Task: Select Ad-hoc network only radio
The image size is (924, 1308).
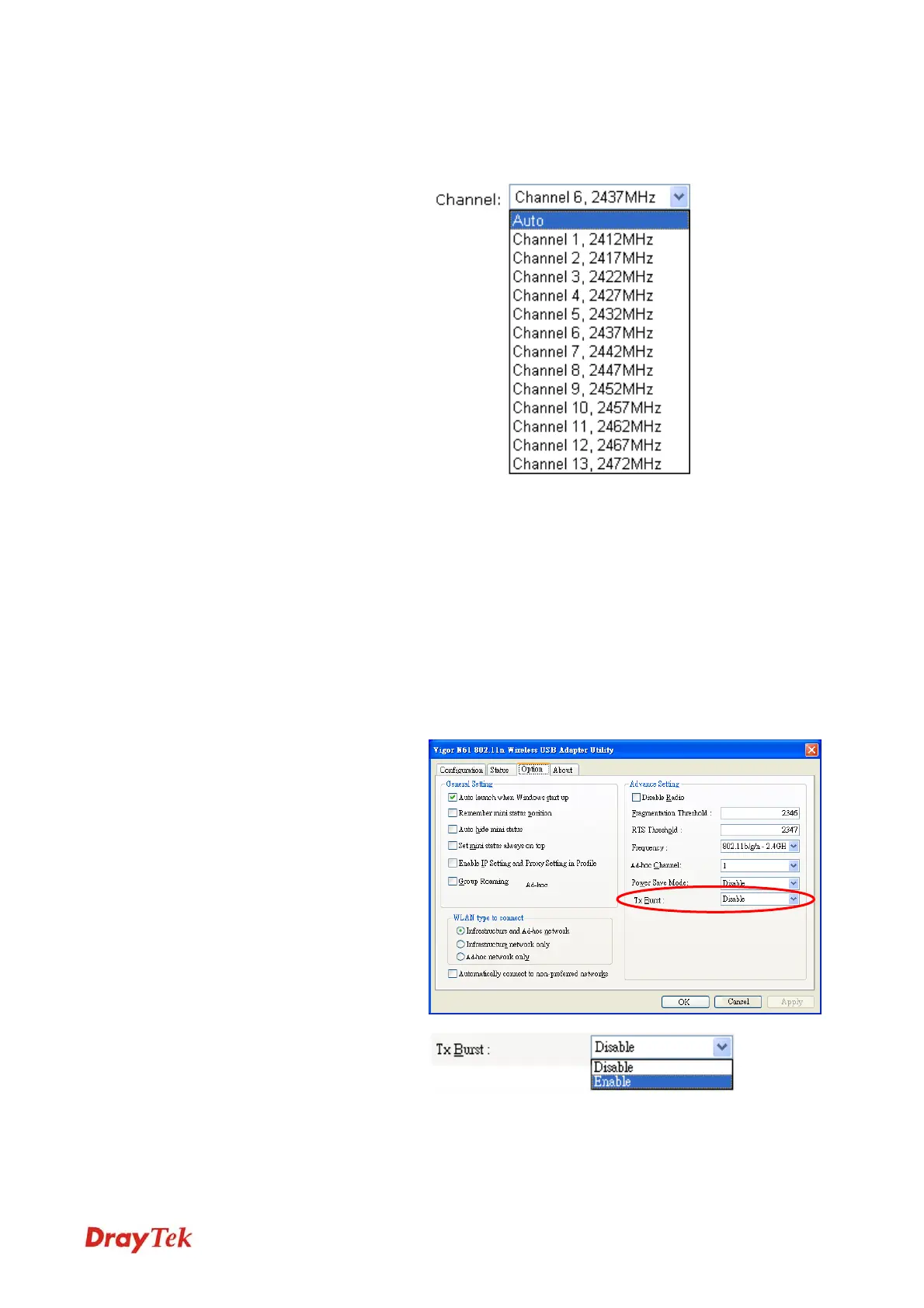Action: point(460,956)
